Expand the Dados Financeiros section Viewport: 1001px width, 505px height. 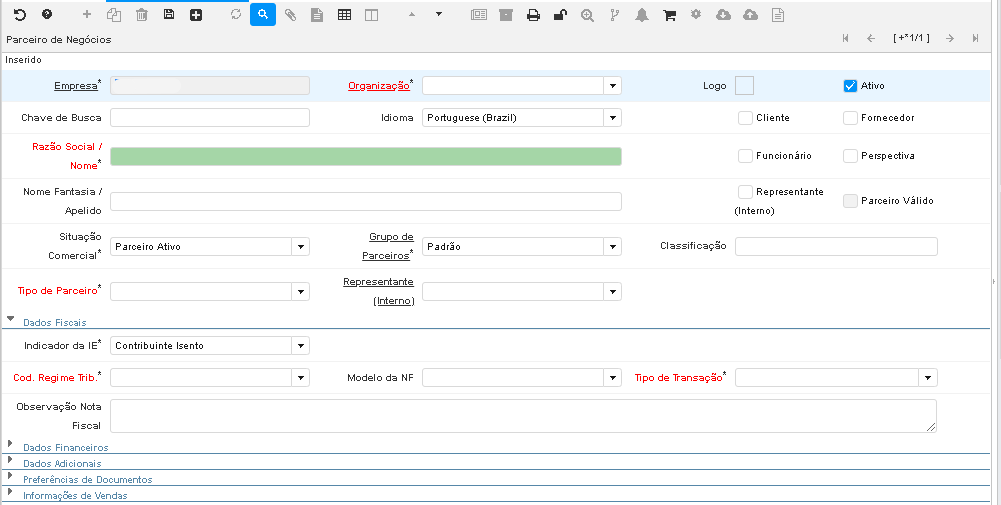pyautogui.click(x=65, y=447)
